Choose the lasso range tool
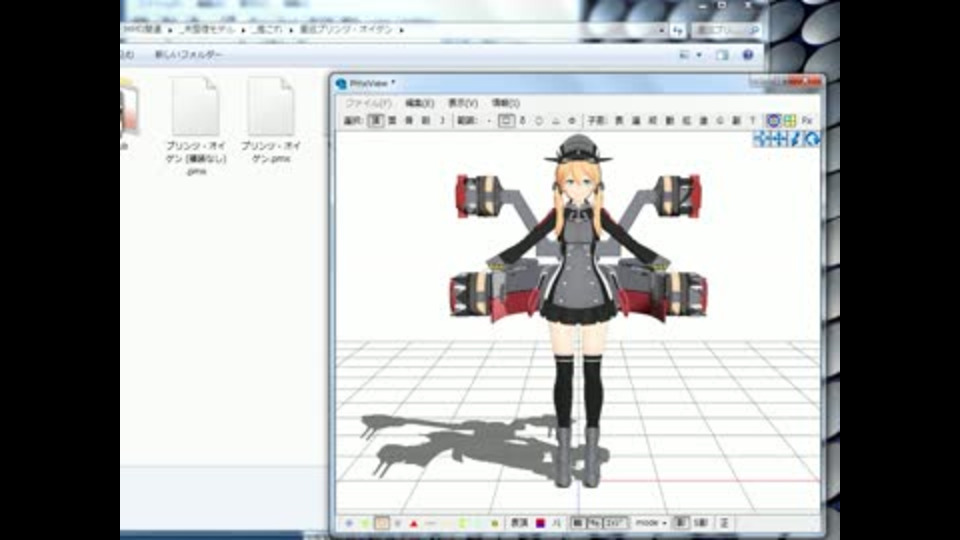 [x=522, y=121]
